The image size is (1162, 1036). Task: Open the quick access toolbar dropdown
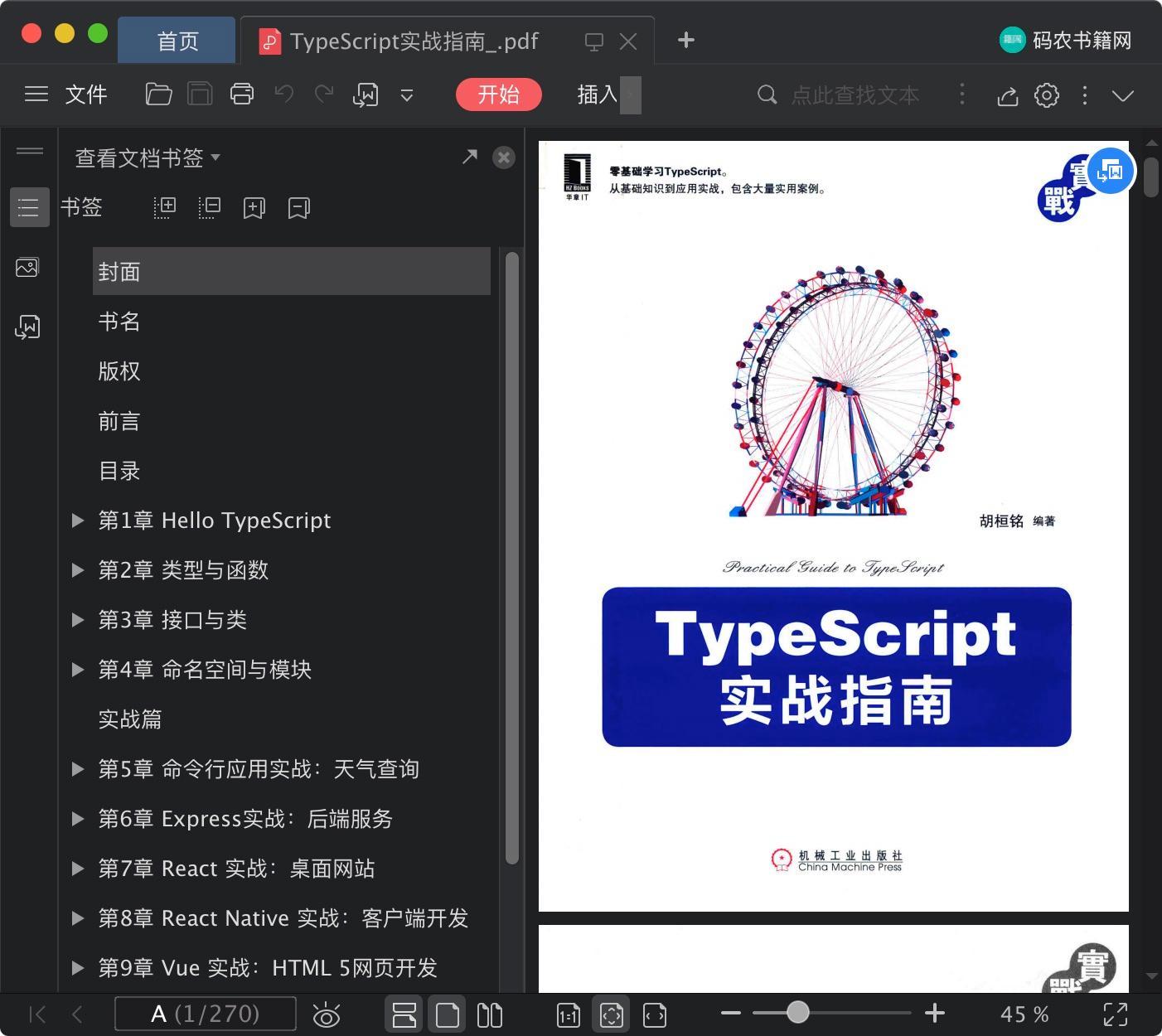[x=407, y=95]
